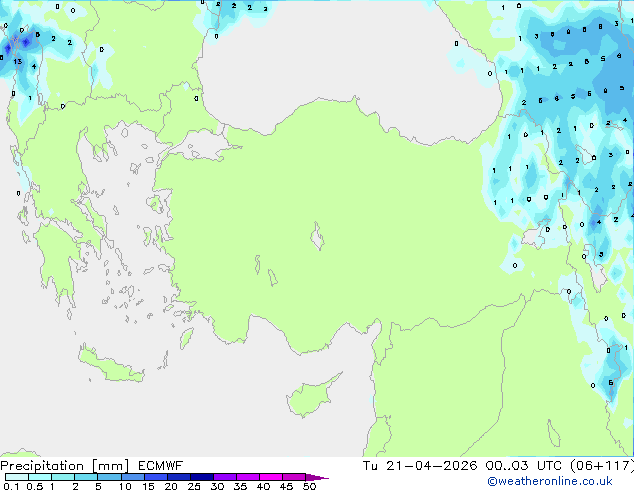Click the 'ECMWF' model label

[x=160, y=466]
